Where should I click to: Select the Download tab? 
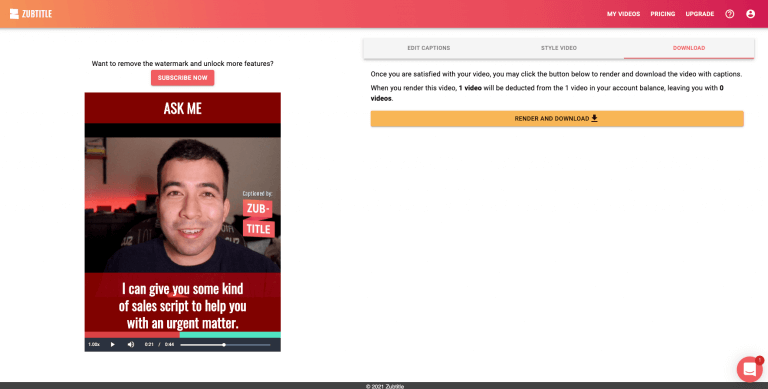click(689, 48)
